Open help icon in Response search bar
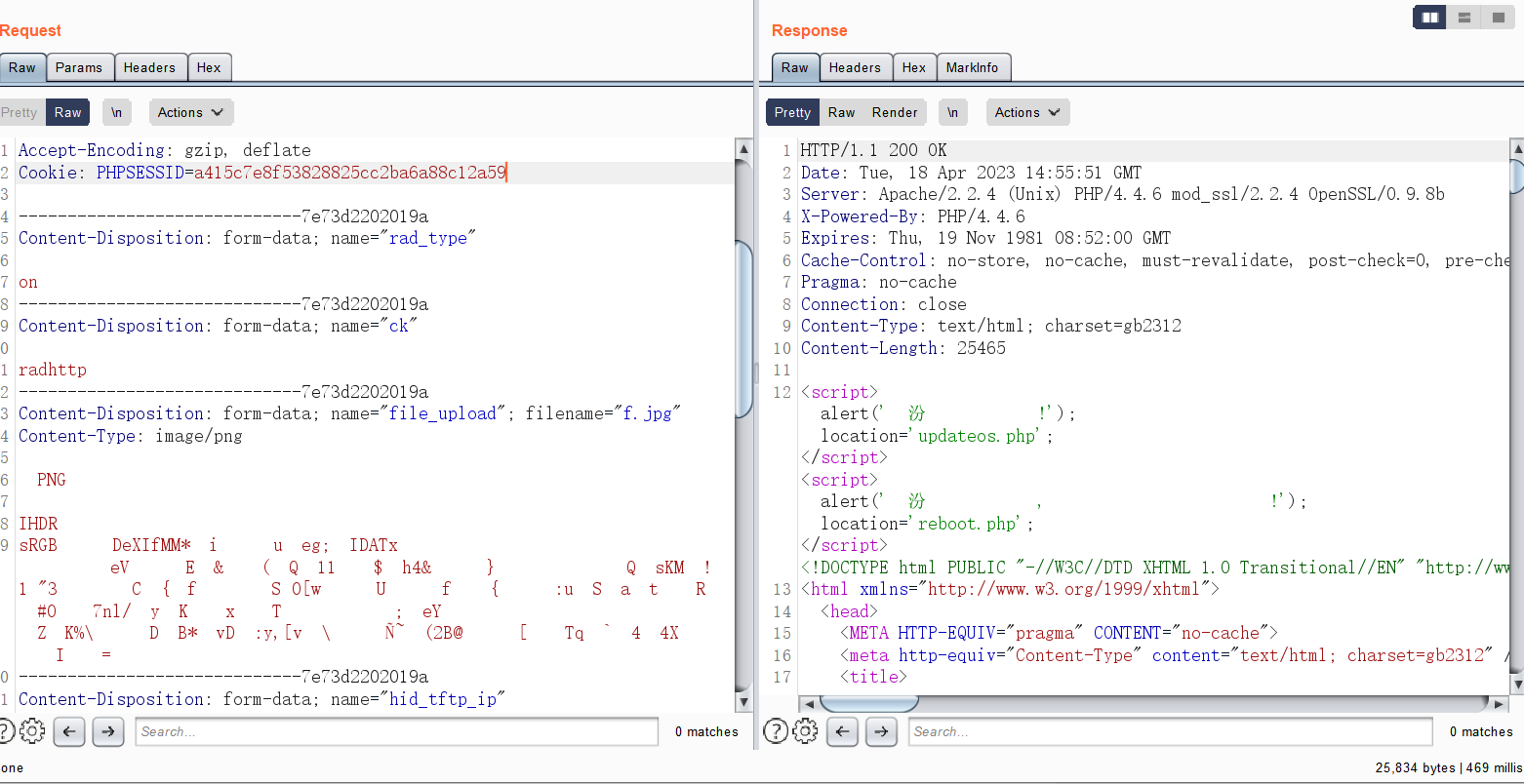Screen dimensions: 1524x784 pos(776,731)
